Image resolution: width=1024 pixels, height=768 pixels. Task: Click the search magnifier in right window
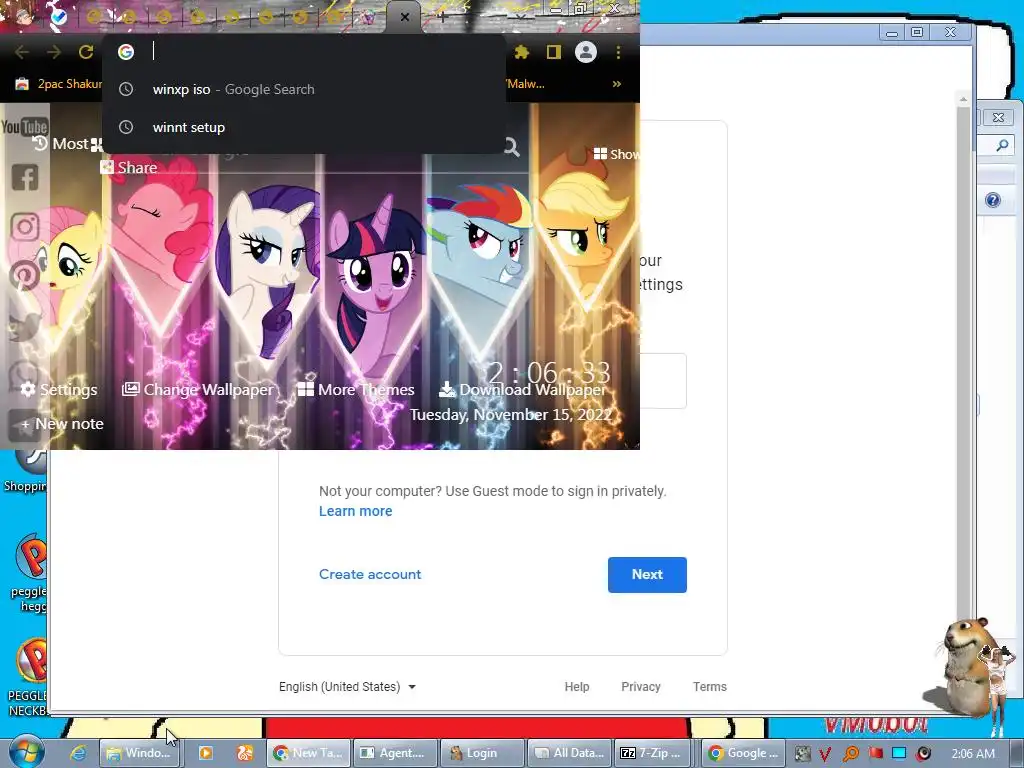tap(1001, 145)
